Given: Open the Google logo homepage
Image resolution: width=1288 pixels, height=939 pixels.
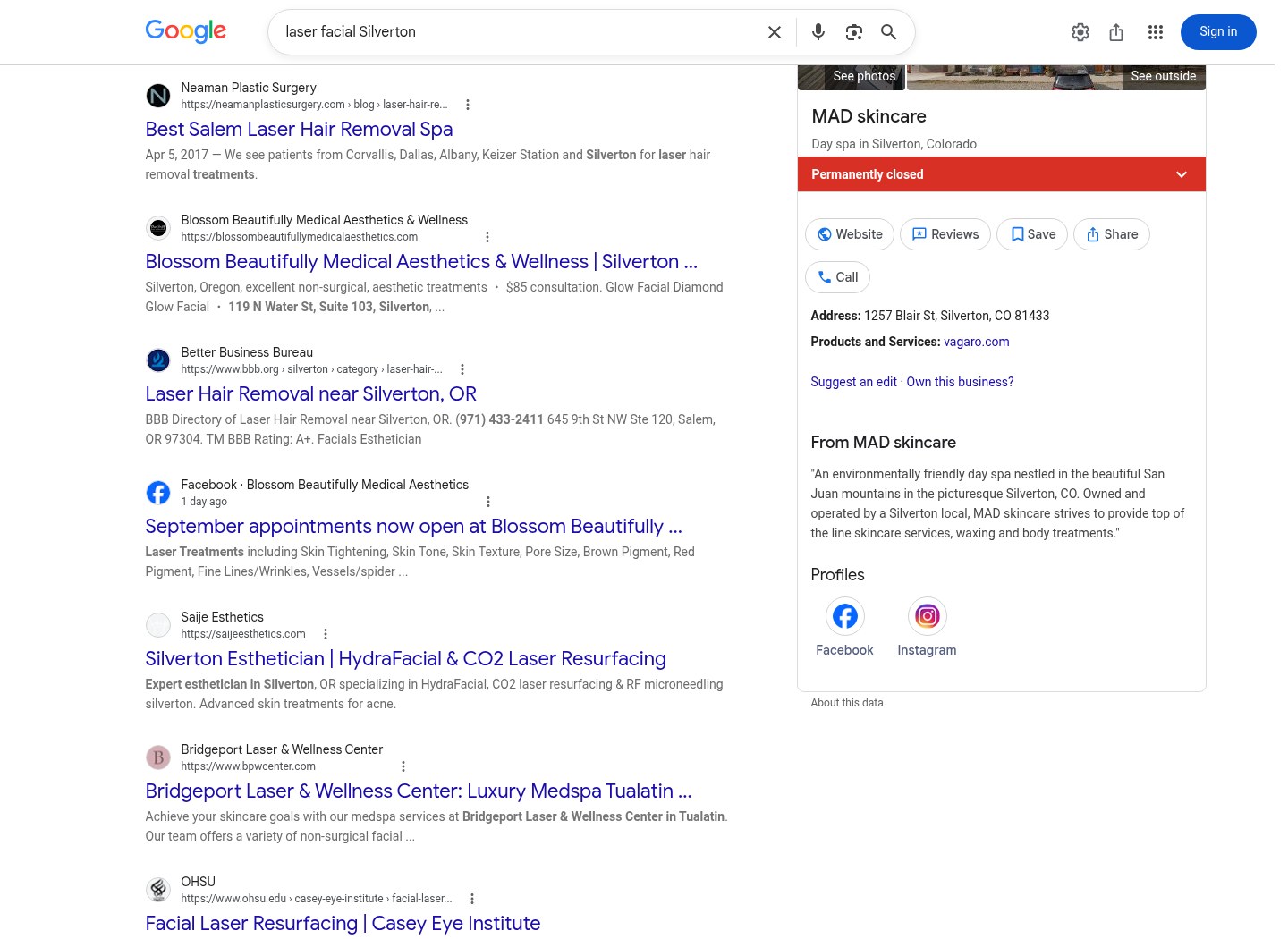Looking at the screenshot, I should point(186,31).
